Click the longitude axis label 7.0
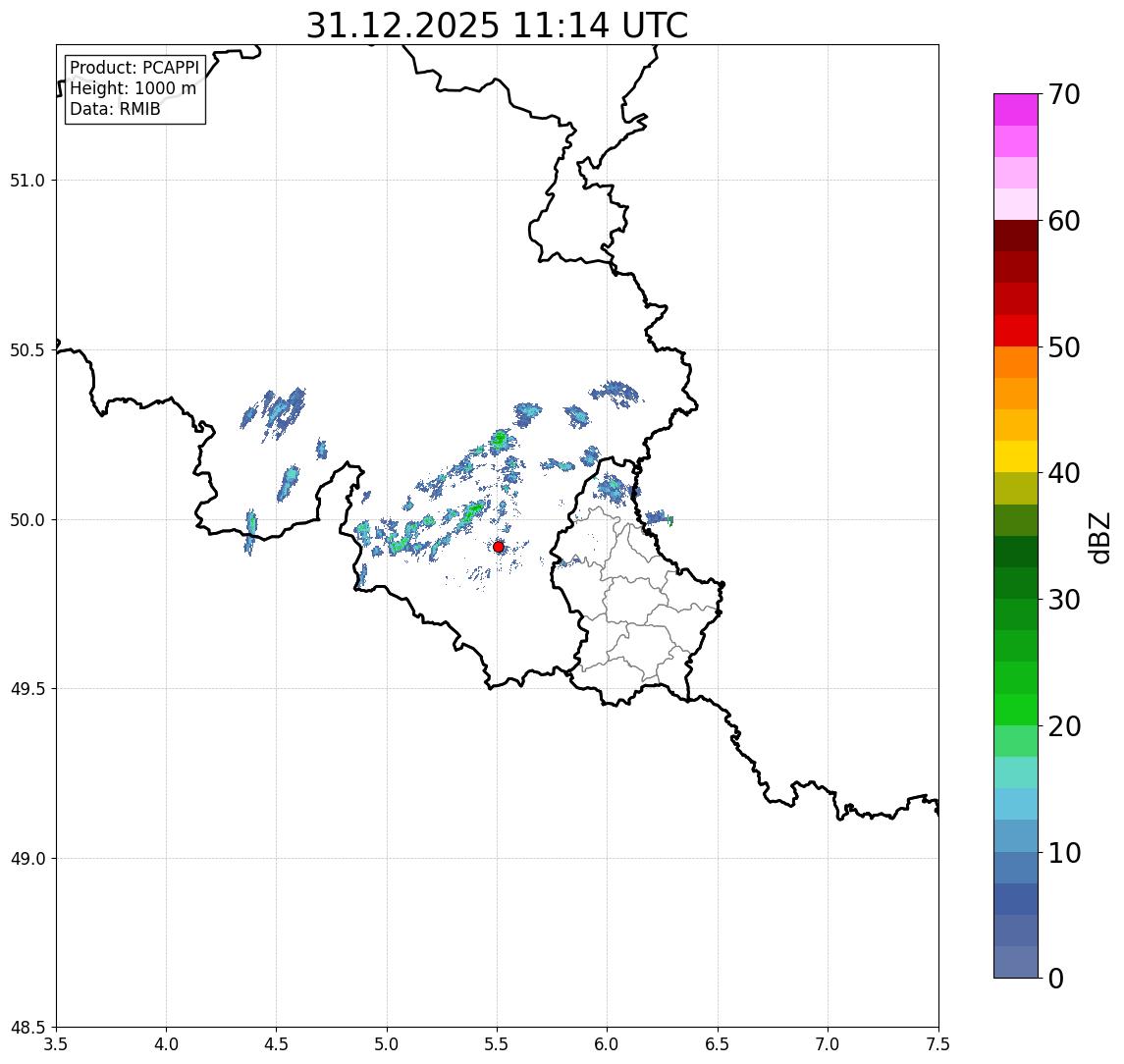The width and height of the screenshot is (1124, 1064). point(828,1044)
